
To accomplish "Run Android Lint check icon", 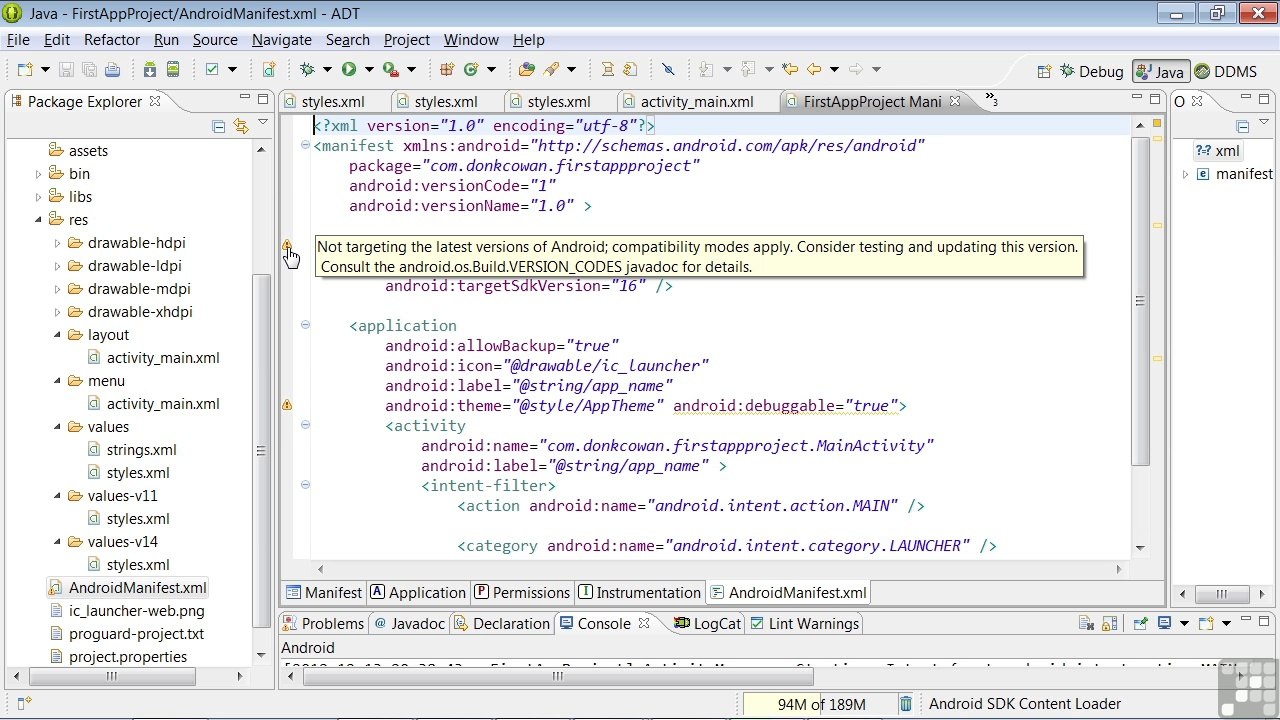I will [212, 70].
